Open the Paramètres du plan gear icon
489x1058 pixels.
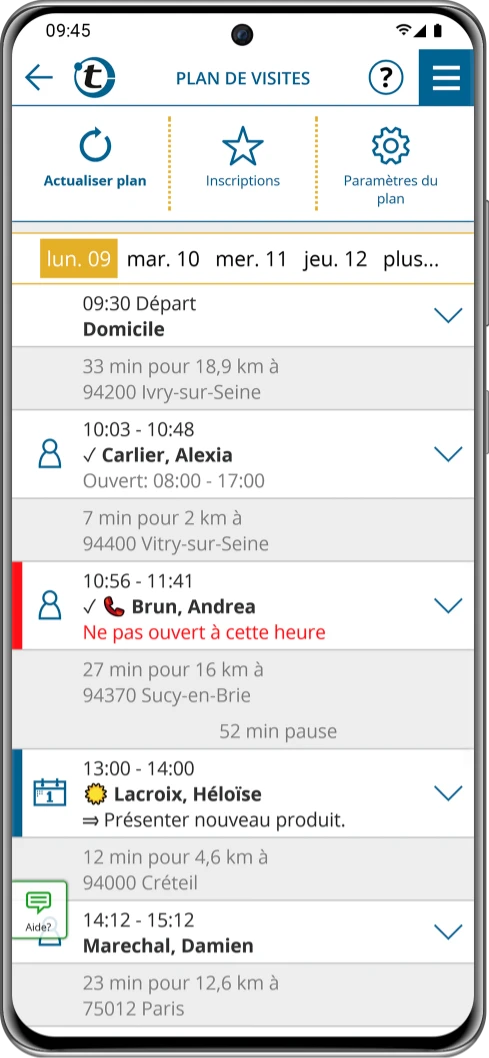click(x=391, y=145)
